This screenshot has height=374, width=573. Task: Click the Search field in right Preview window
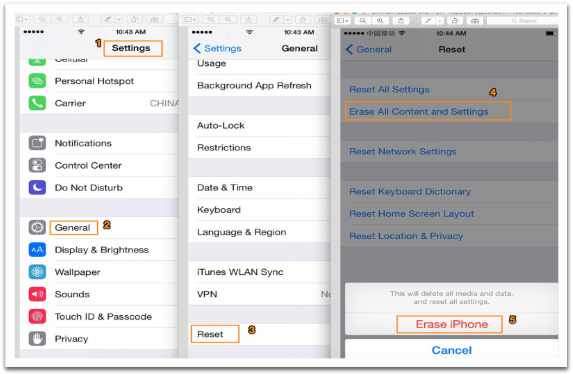(523, 21)
